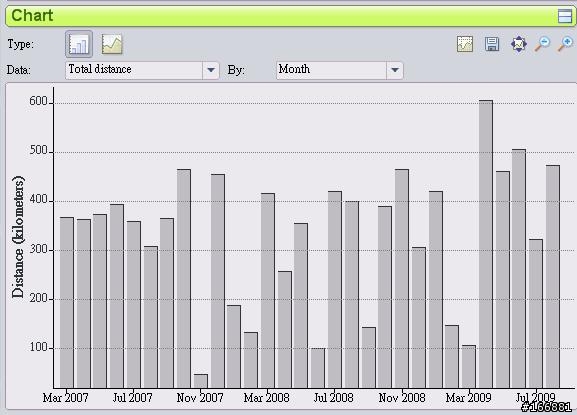The width and height of the screenshot is (577, 415).
Task: Open the Total distance data dropdown
Action: [210, 70]
